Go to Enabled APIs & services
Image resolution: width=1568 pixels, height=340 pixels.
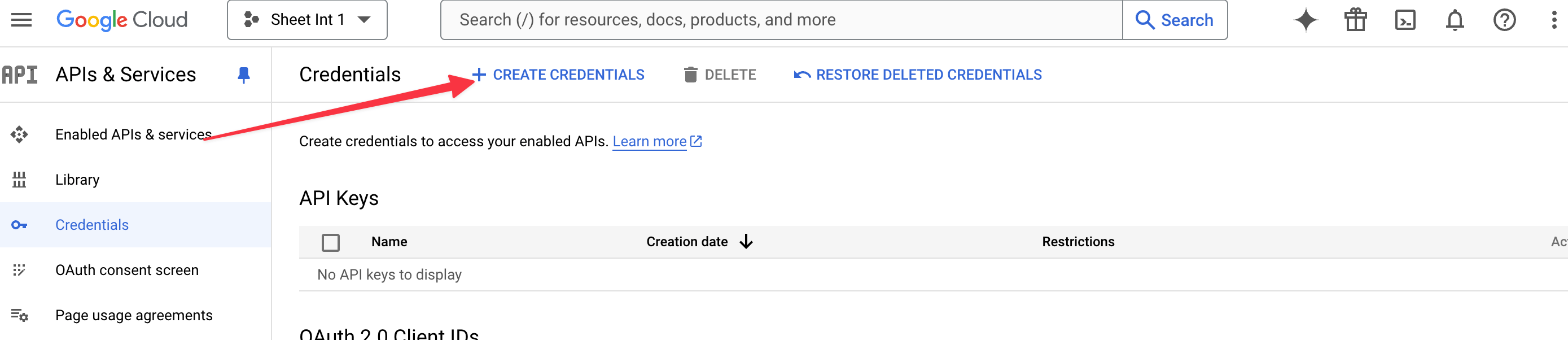[133, 134]
